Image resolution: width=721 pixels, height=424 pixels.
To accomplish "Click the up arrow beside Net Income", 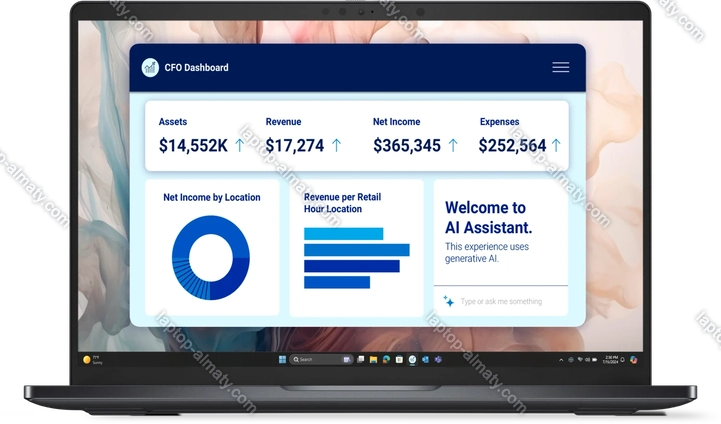I will 453,145.
